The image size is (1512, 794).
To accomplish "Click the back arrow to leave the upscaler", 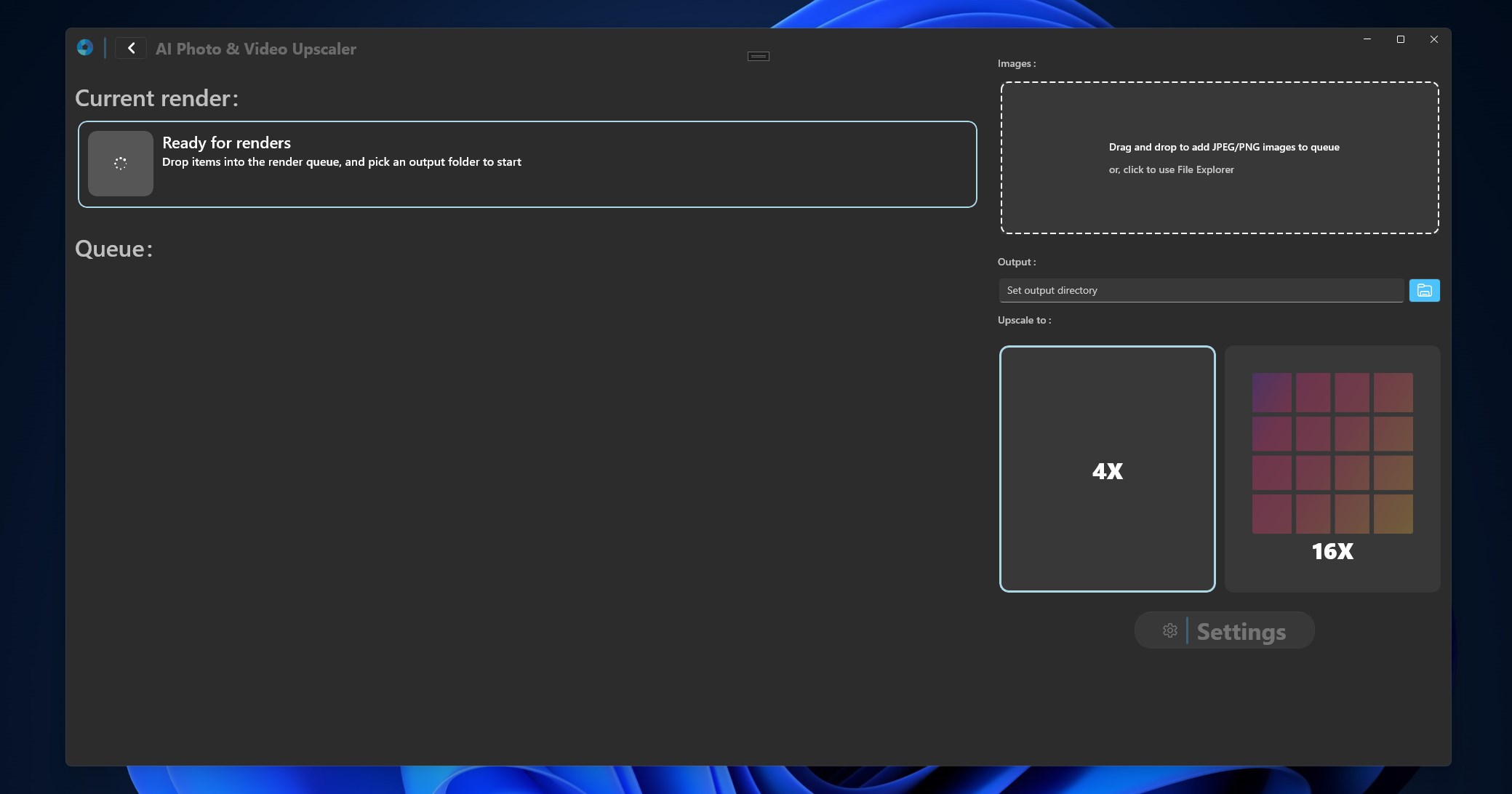I will 132,47.
